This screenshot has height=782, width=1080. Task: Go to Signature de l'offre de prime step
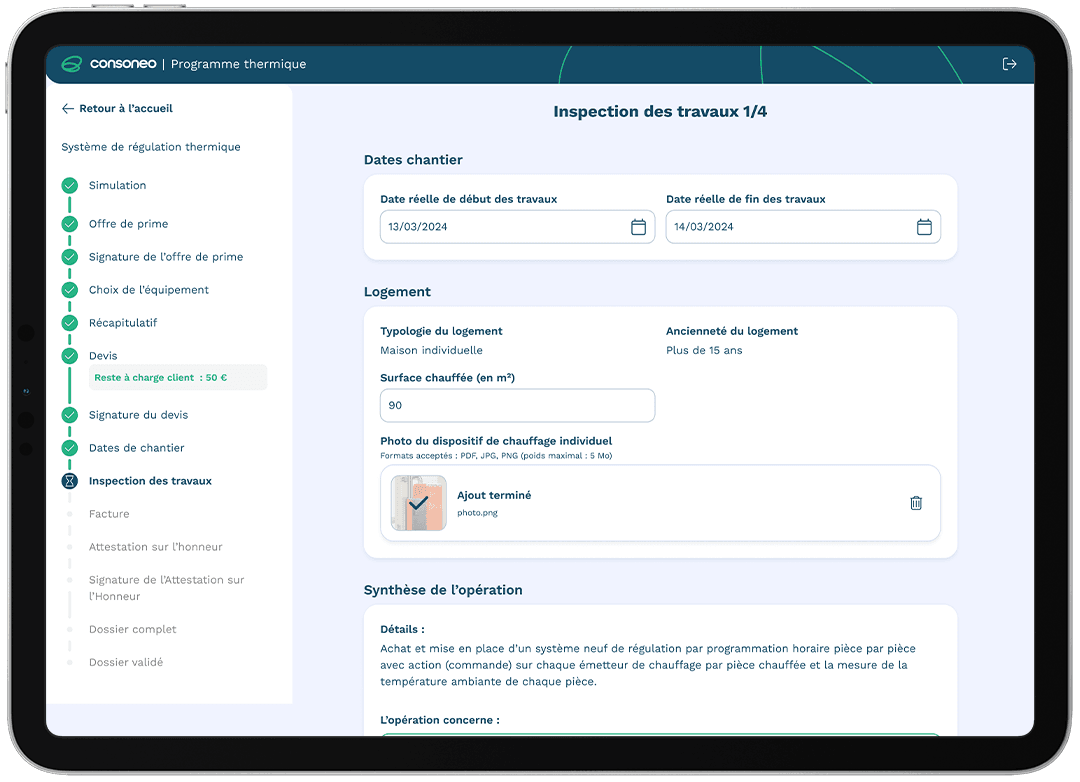(165, 257)
